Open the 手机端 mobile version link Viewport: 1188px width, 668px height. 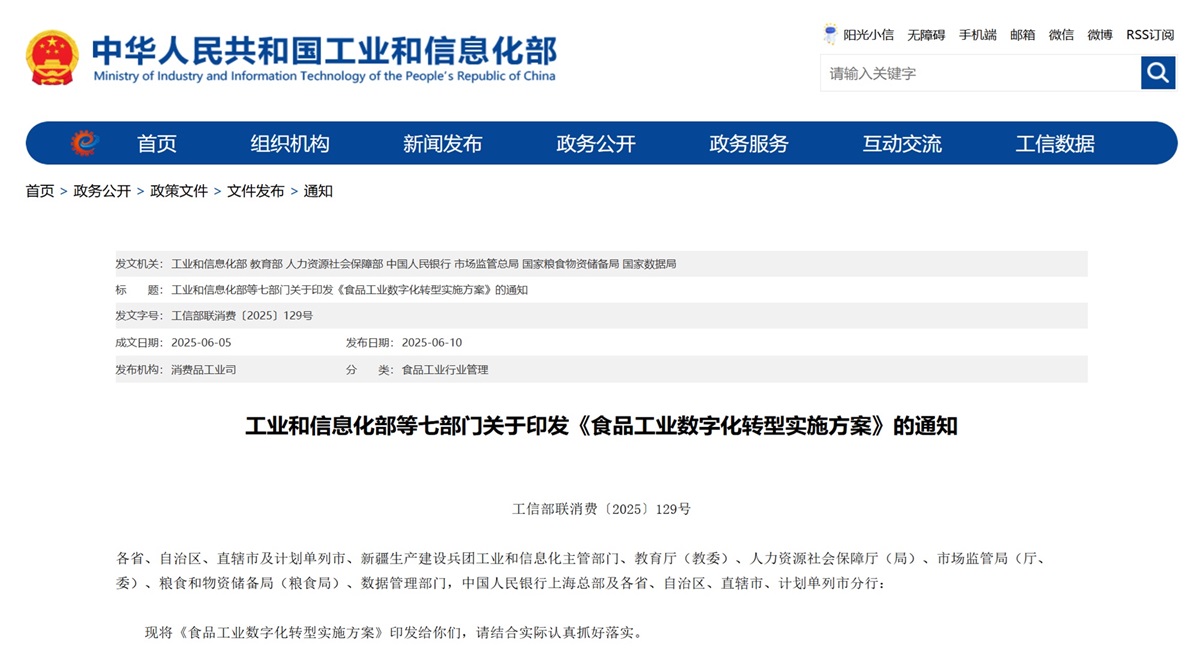(977, 35)
